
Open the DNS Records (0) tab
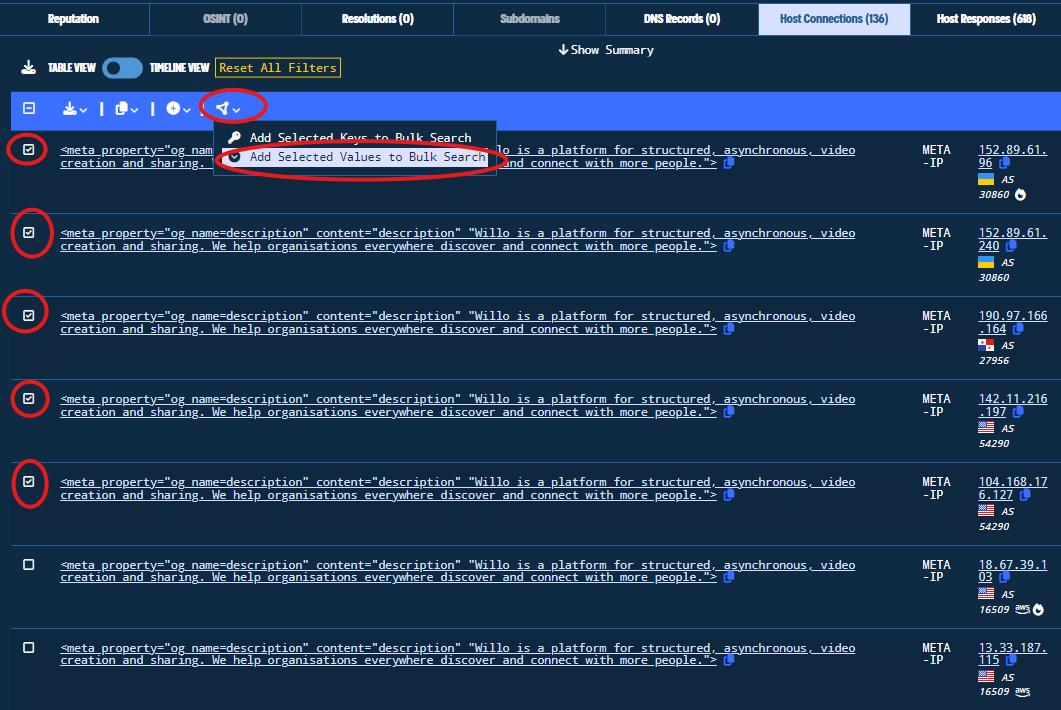click(682, 19)
